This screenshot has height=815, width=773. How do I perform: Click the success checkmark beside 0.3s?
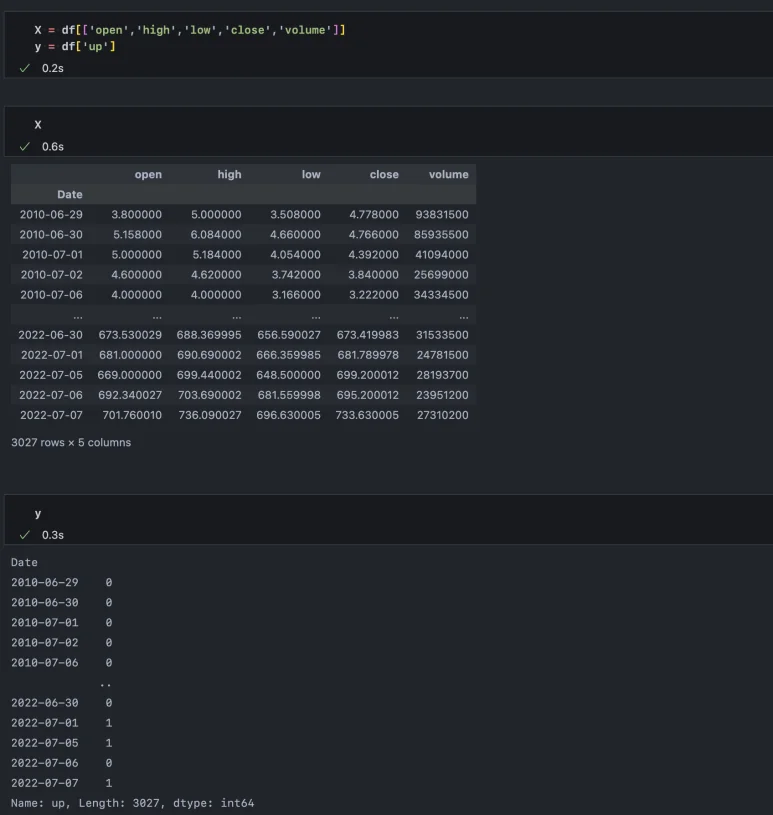25,535
